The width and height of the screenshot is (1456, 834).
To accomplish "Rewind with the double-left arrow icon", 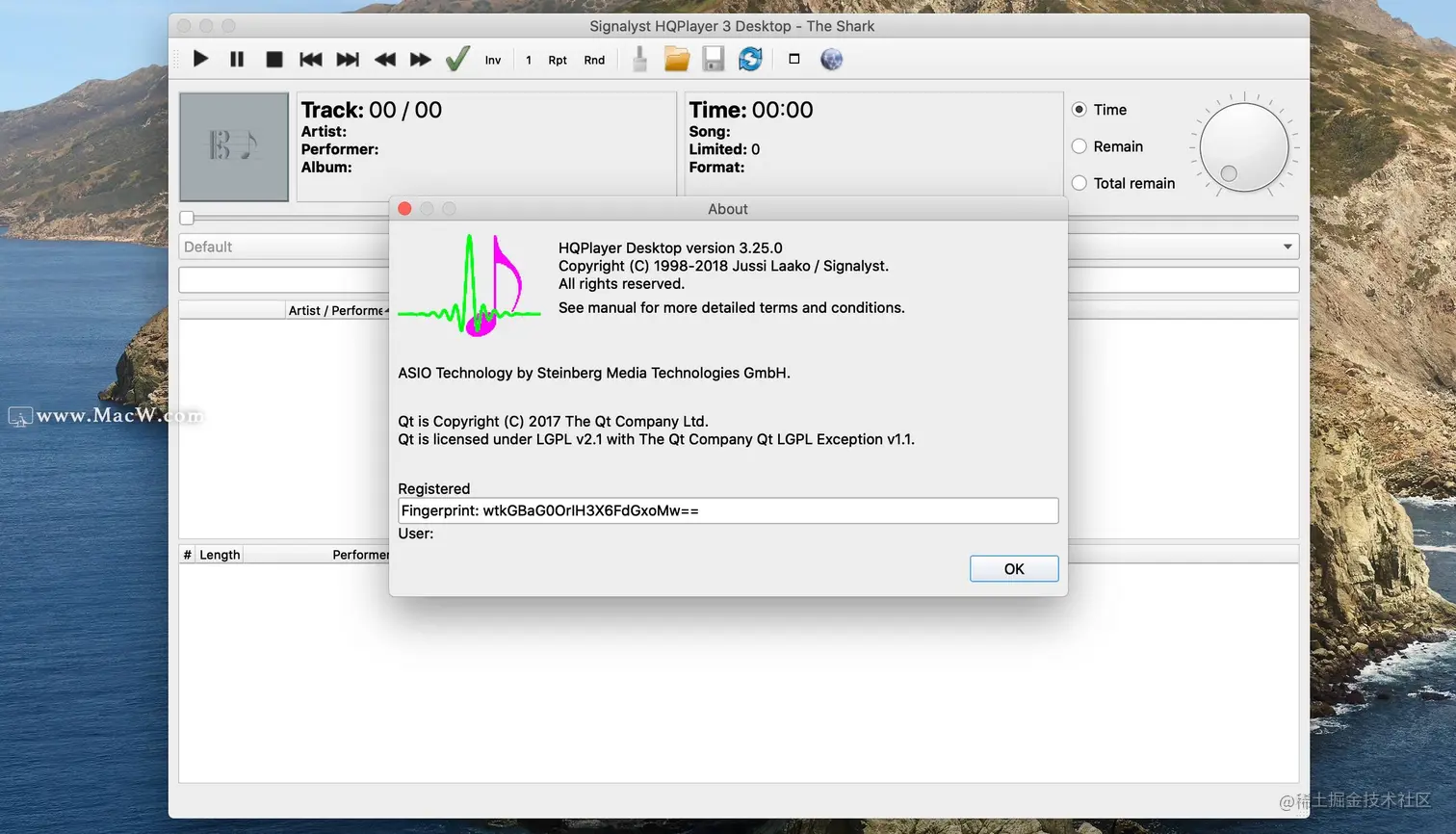I will pyautogui.click(x=384, y=59).
